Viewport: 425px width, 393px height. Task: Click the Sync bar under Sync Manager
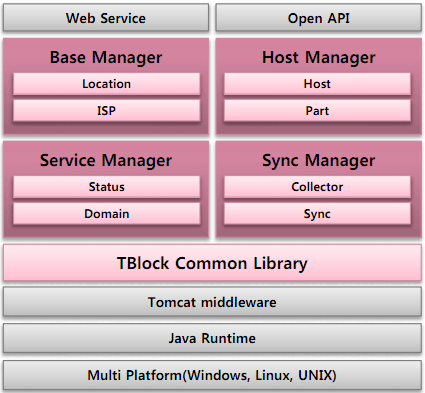[x=317, y=214]
